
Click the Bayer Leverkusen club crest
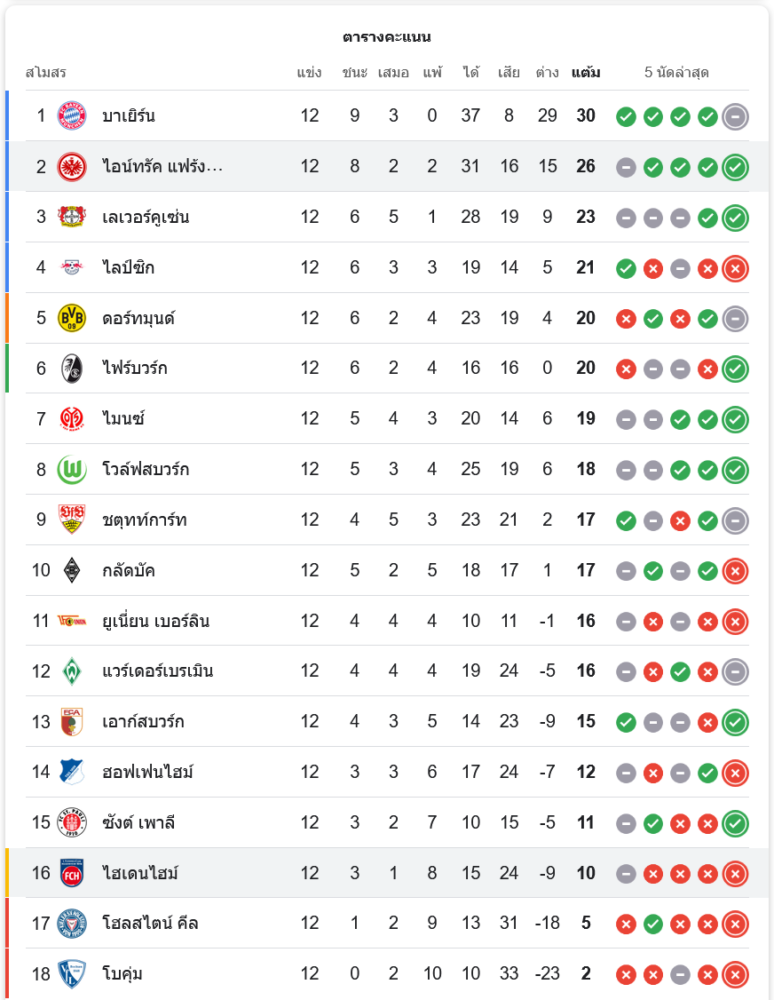pos(72,217)
